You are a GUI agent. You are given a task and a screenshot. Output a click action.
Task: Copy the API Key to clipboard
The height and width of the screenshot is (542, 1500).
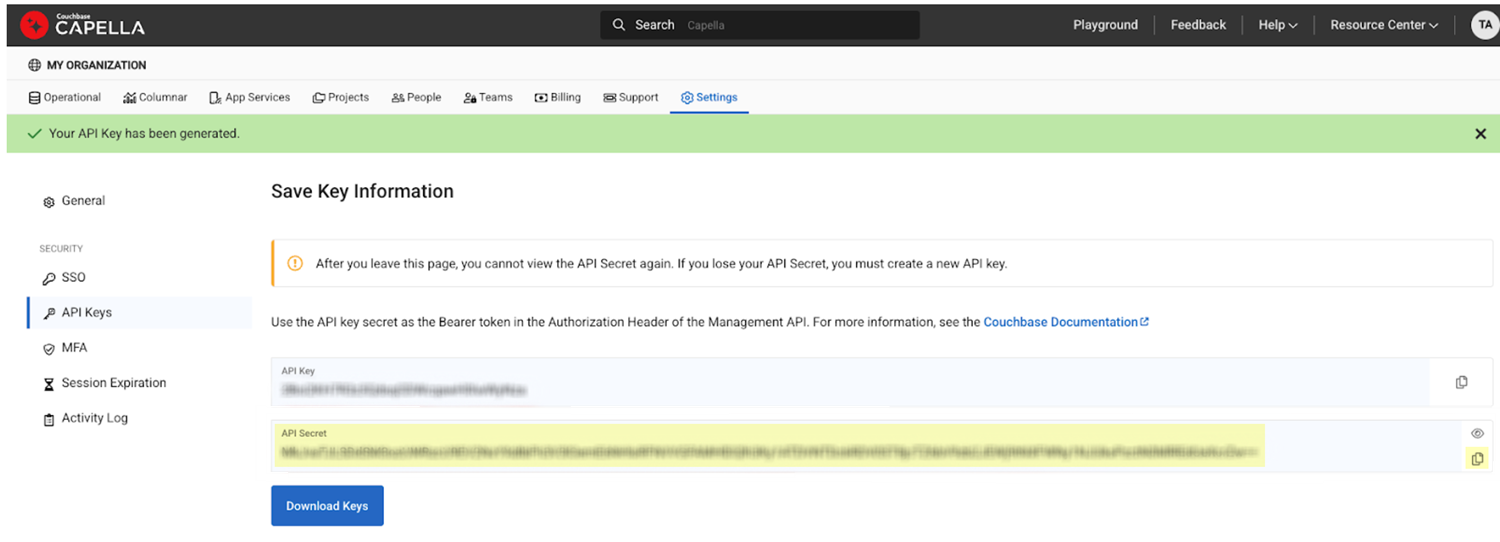[x=1461, y=382]
